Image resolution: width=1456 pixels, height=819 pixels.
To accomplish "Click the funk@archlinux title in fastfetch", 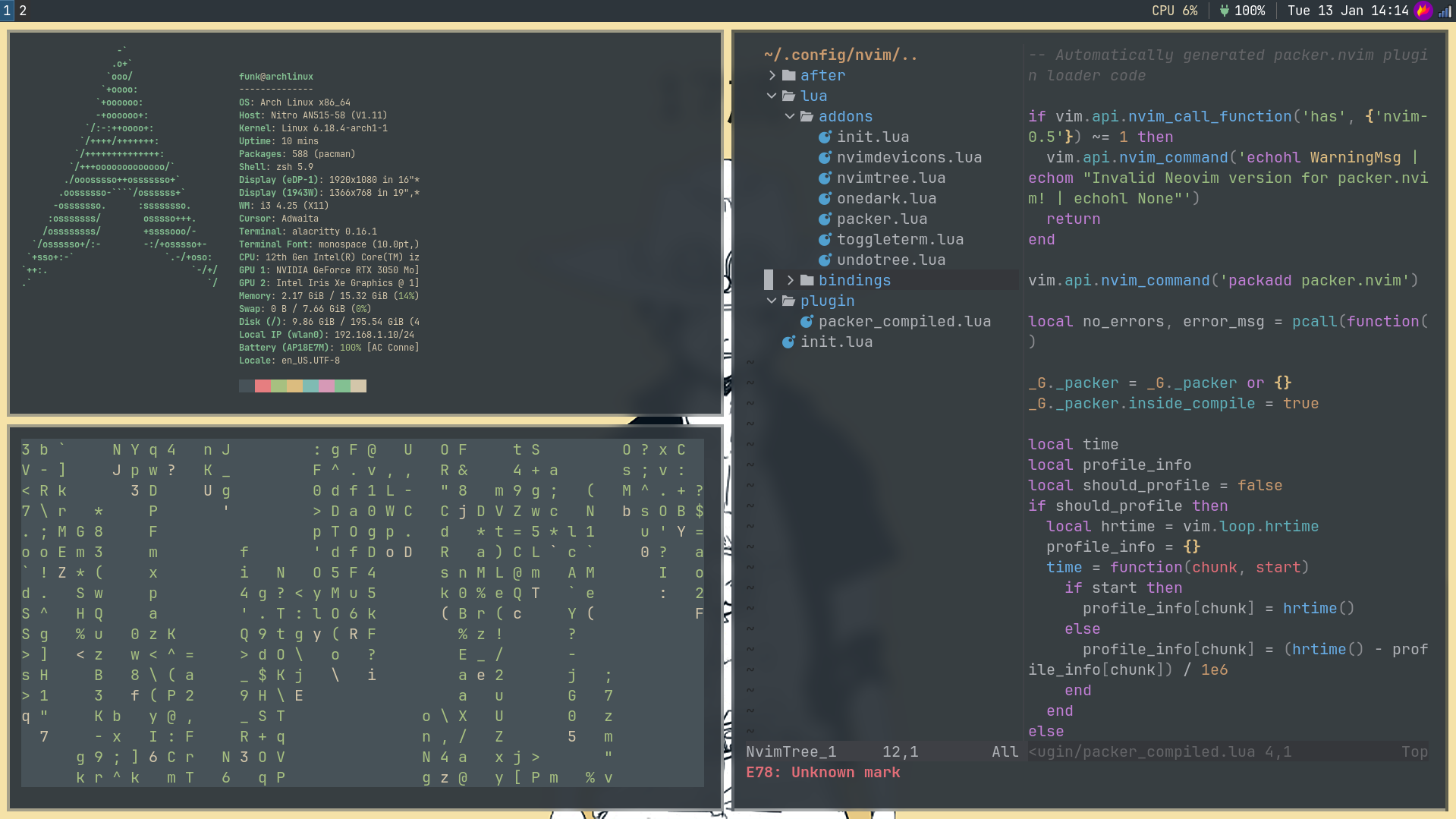I will (x=276, y=77).
